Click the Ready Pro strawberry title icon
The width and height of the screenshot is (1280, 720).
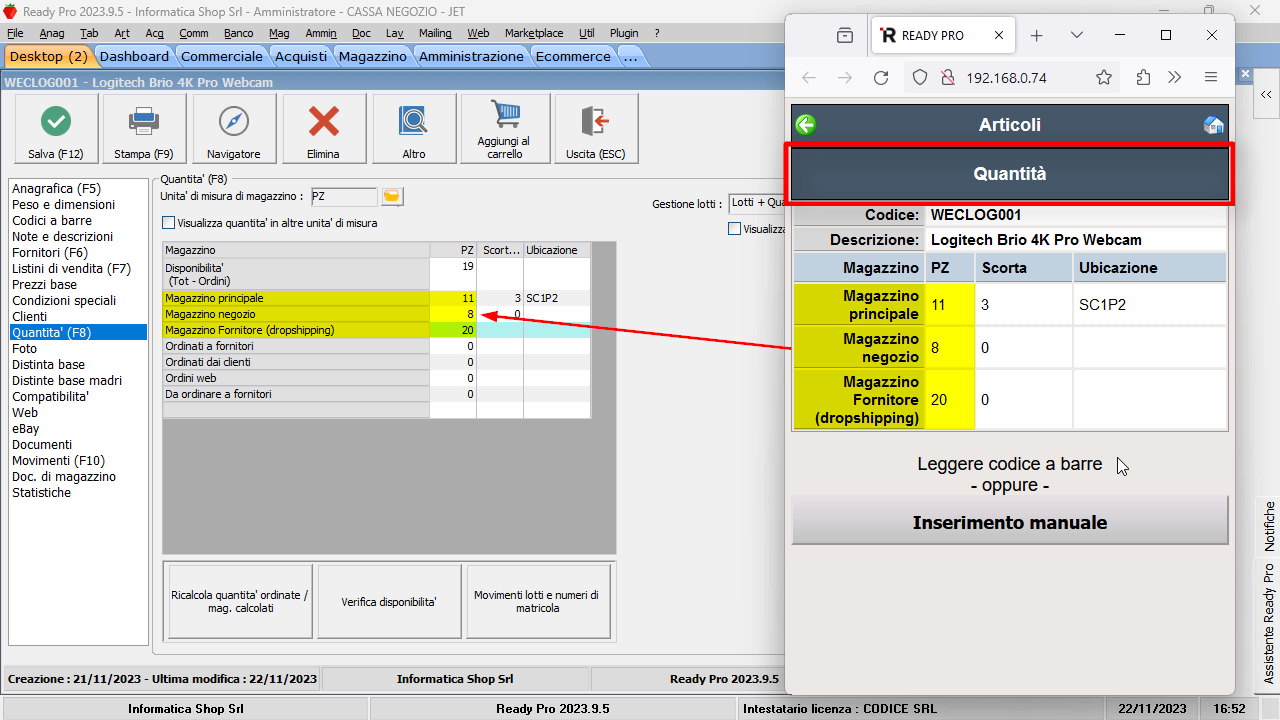10,10
